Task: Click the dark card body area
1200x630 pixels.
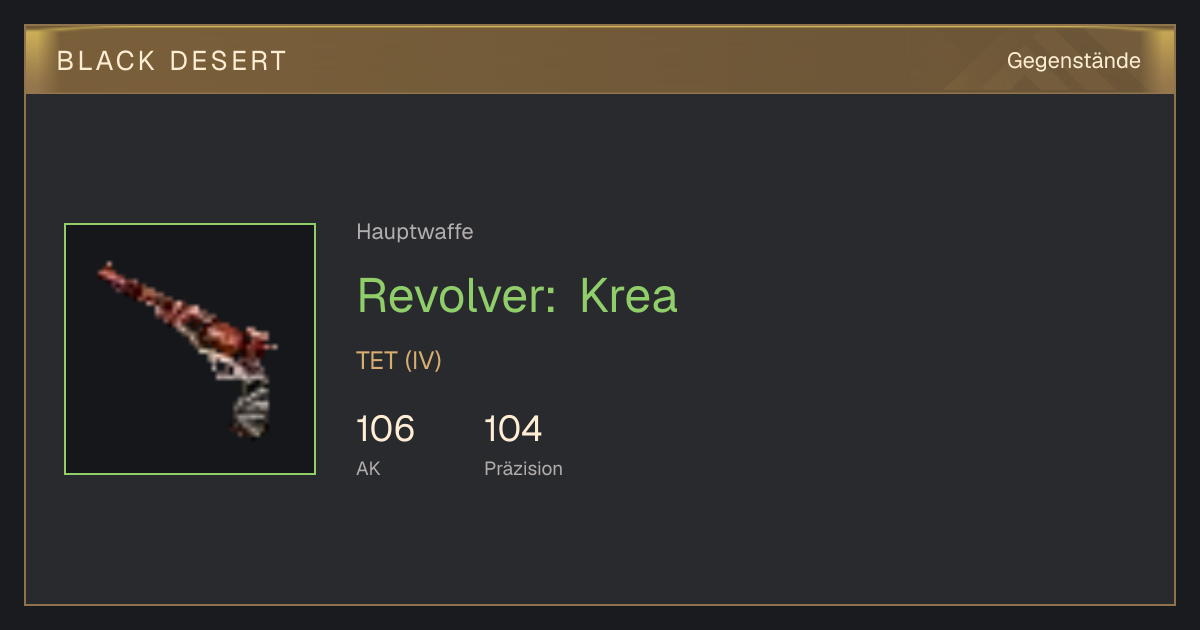Action: (600, 349)
